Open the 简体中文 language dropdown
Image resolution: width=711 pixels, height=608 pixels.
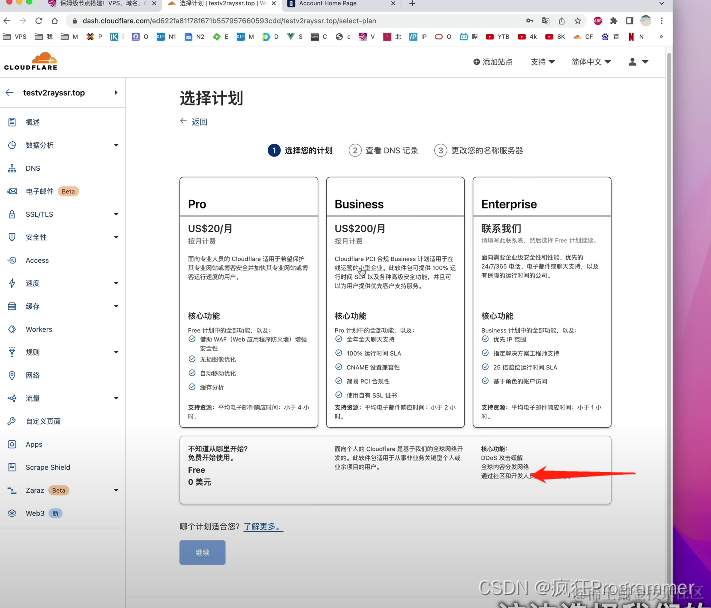591,62
